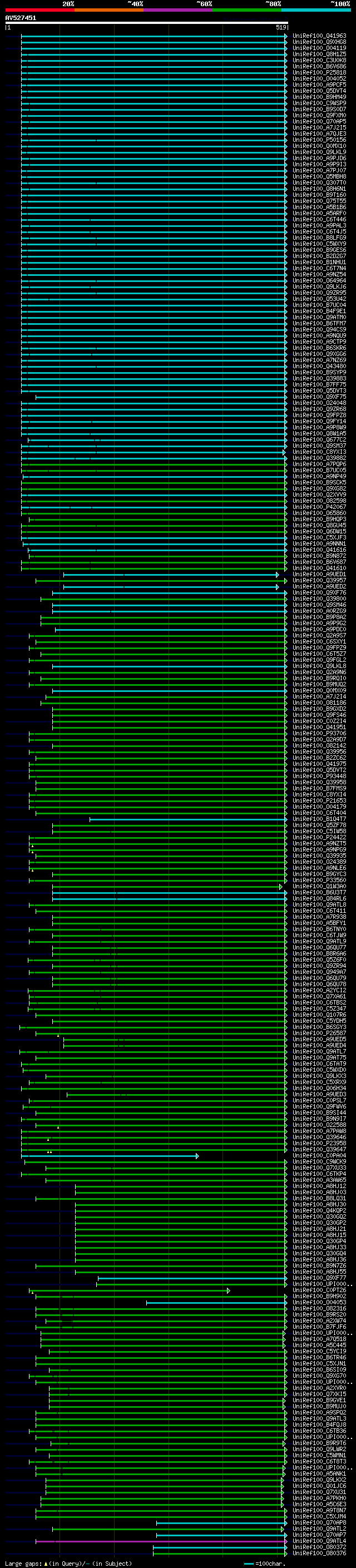Open hit UniRef100_O04119
This screenshot has width=356, height=1568.
coord(319,48)
